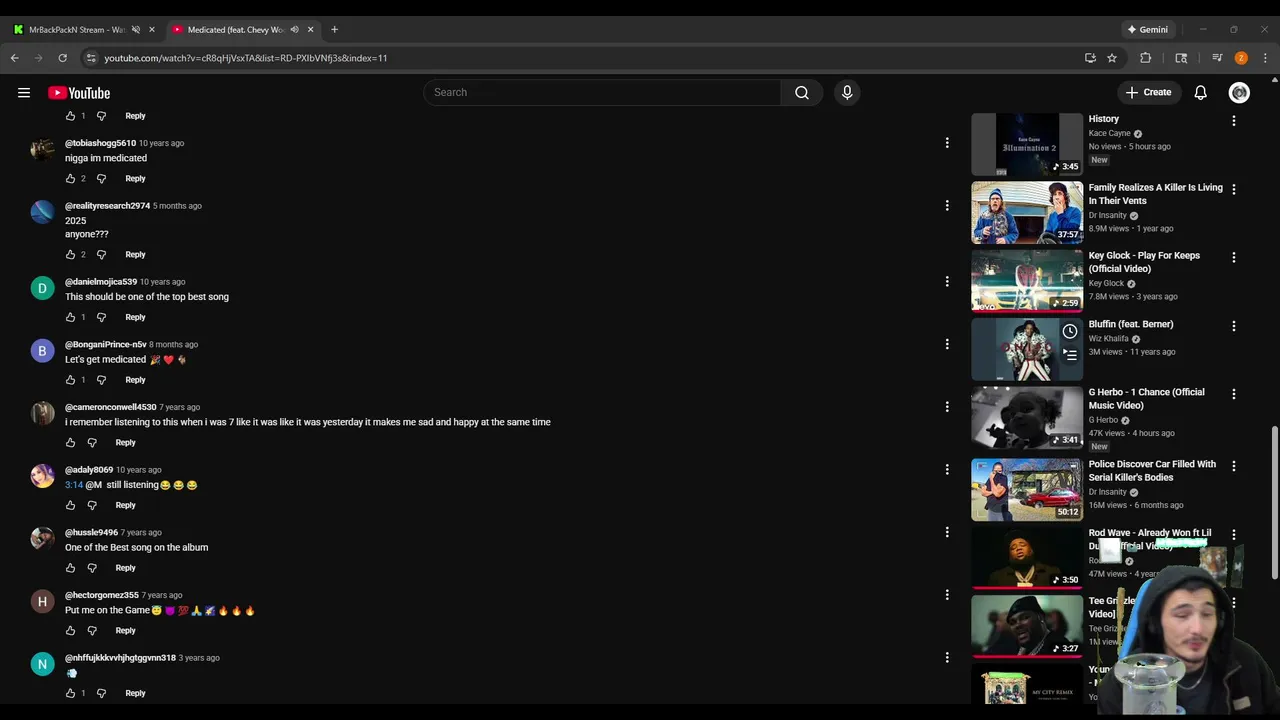Screen dimensions: 1280x720
Task: Like the comment by @tobiashogg5610
Action: (x=70, y=179)
